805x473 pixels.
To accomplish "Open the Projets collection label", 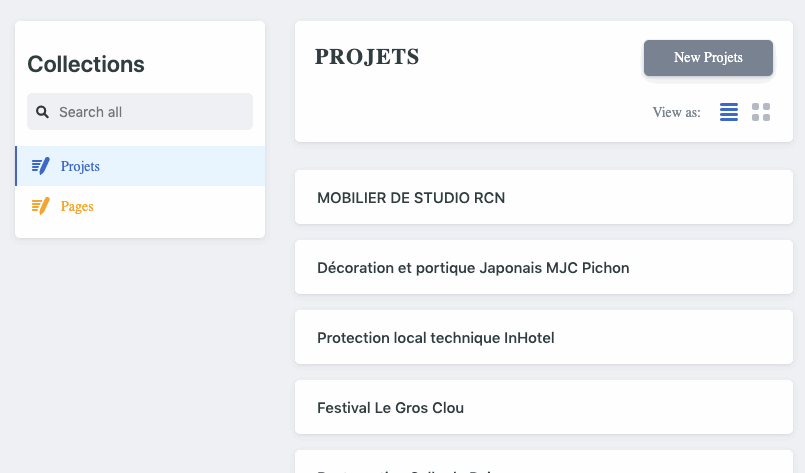I will pyautogui.click(x=80, y=166).
